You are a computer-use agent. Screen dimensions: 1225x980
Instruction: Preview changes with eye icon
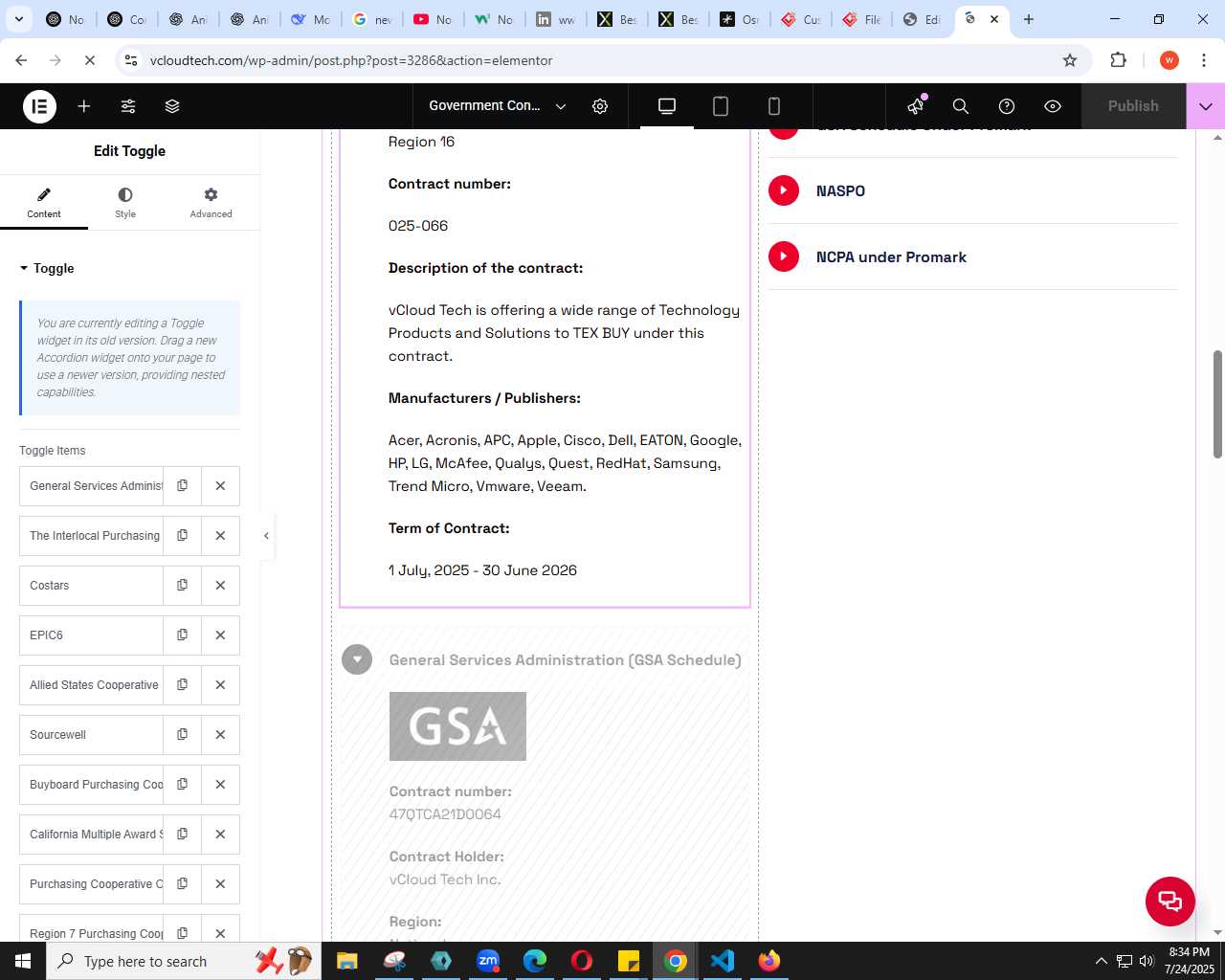click(x=1053, y=106)
